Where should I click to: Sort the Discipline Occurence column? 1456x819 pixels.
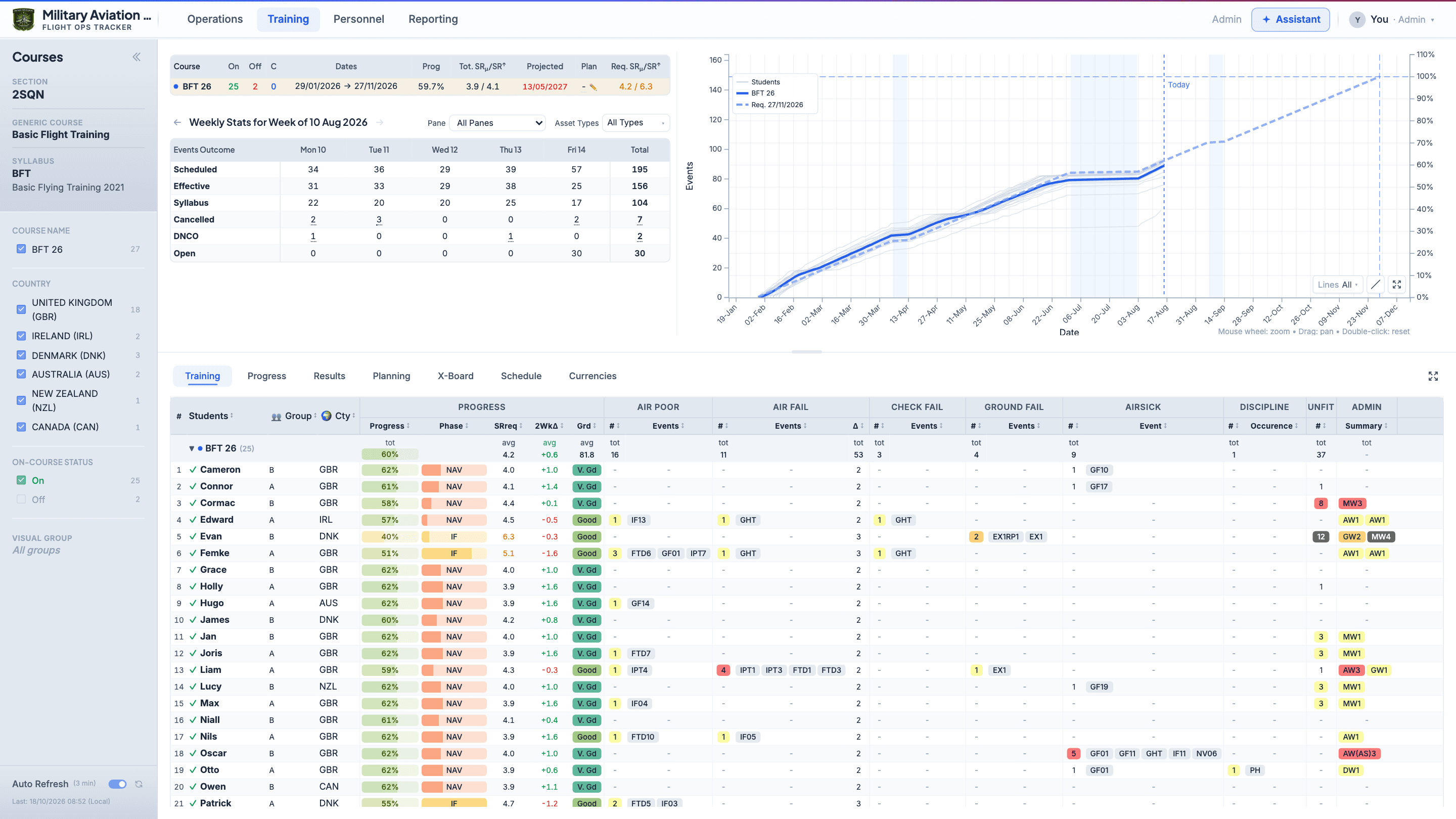click(1297, 426)
